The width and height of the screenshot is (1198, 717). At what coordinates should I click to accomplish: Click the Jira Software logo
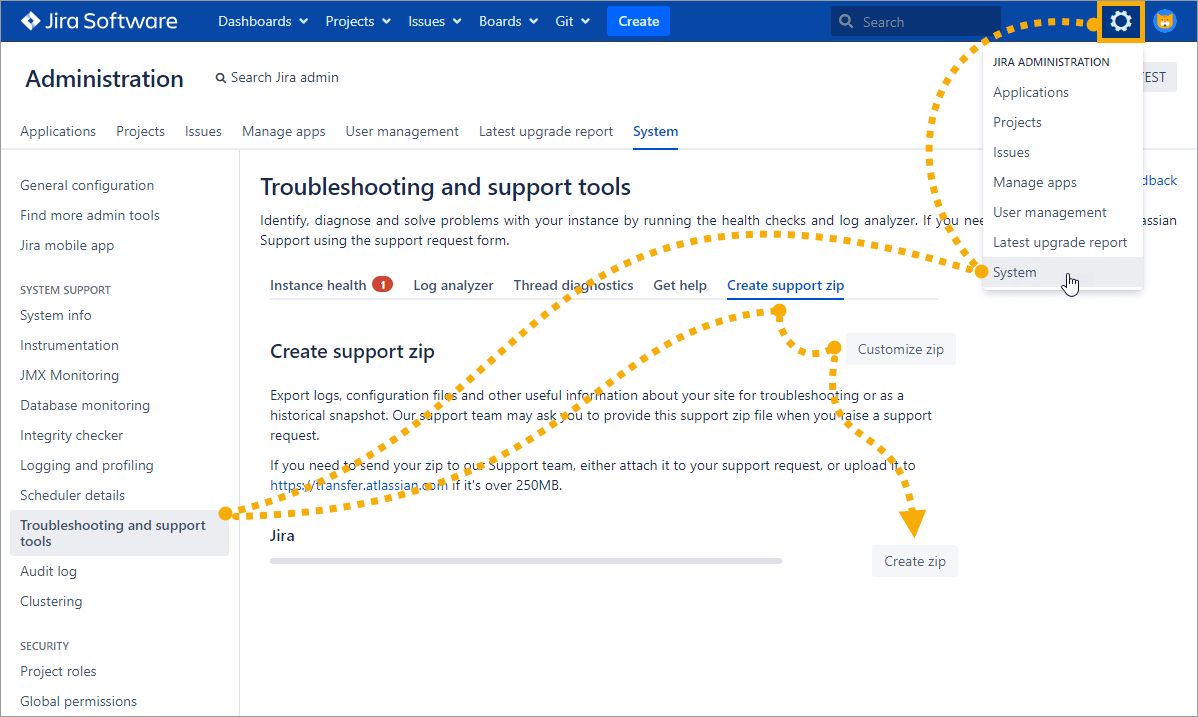coord(99,21)
